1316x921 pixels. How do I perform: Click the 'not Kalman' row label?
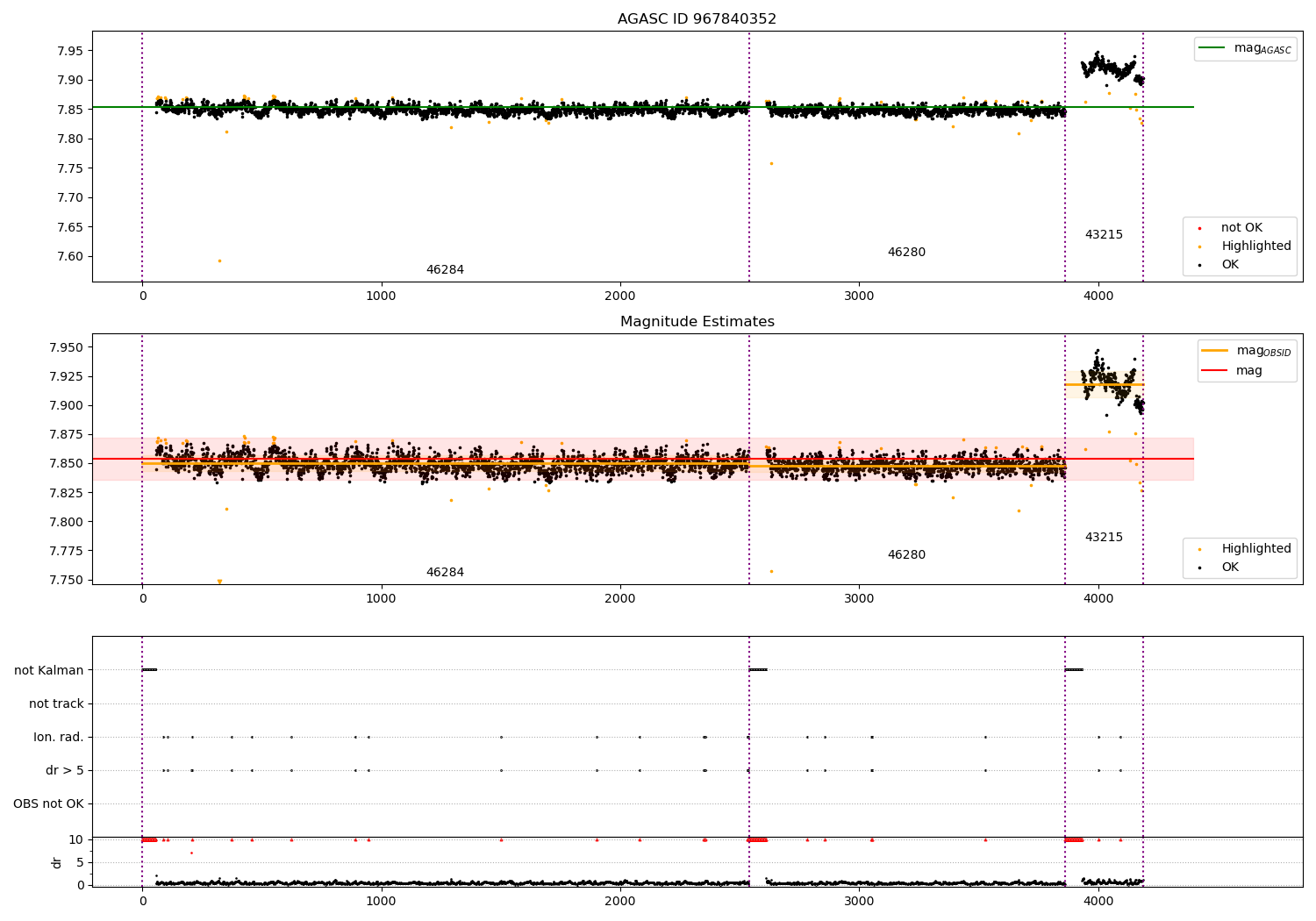(49, 671)
